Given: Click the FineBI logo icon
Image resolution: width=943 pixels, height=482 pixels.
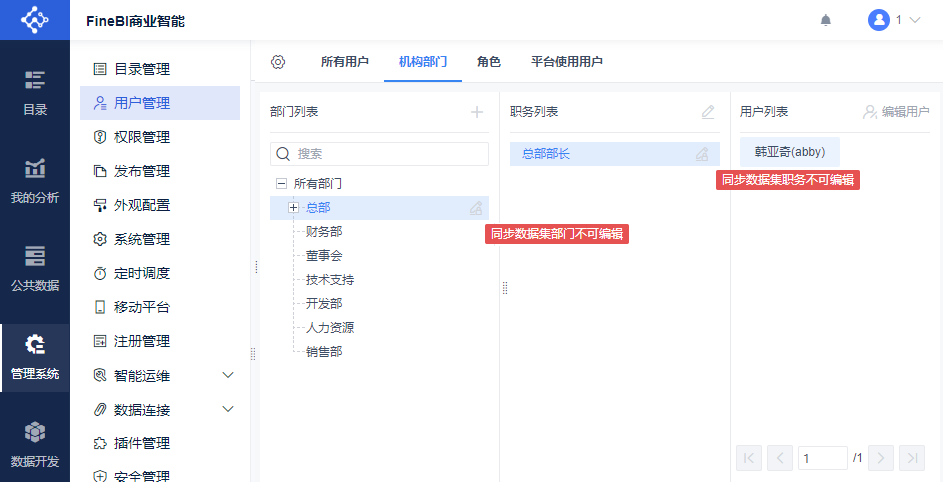Looking at the screenshot, I should 35,20.
